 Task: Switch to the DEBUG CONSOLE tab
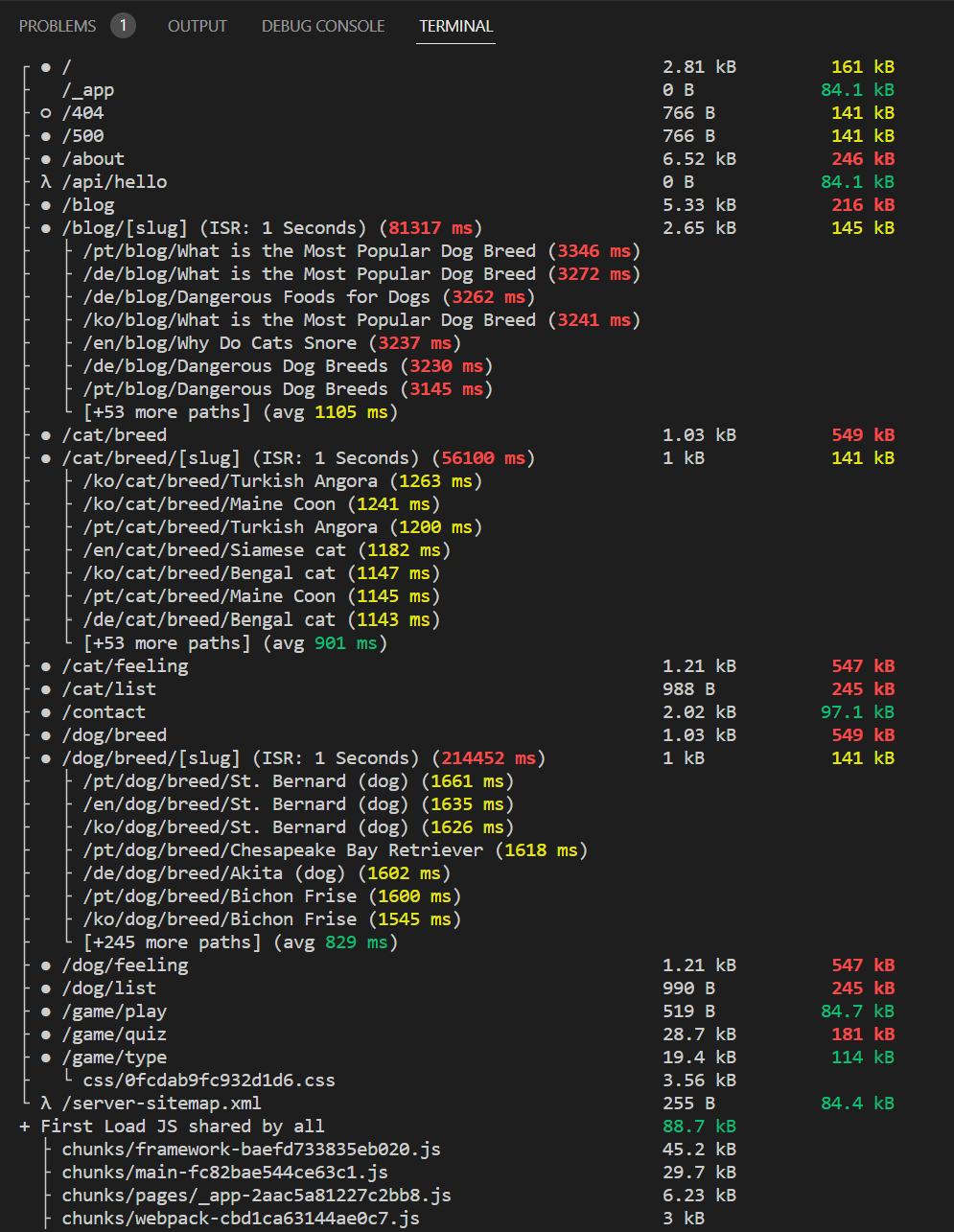point(323,26)
